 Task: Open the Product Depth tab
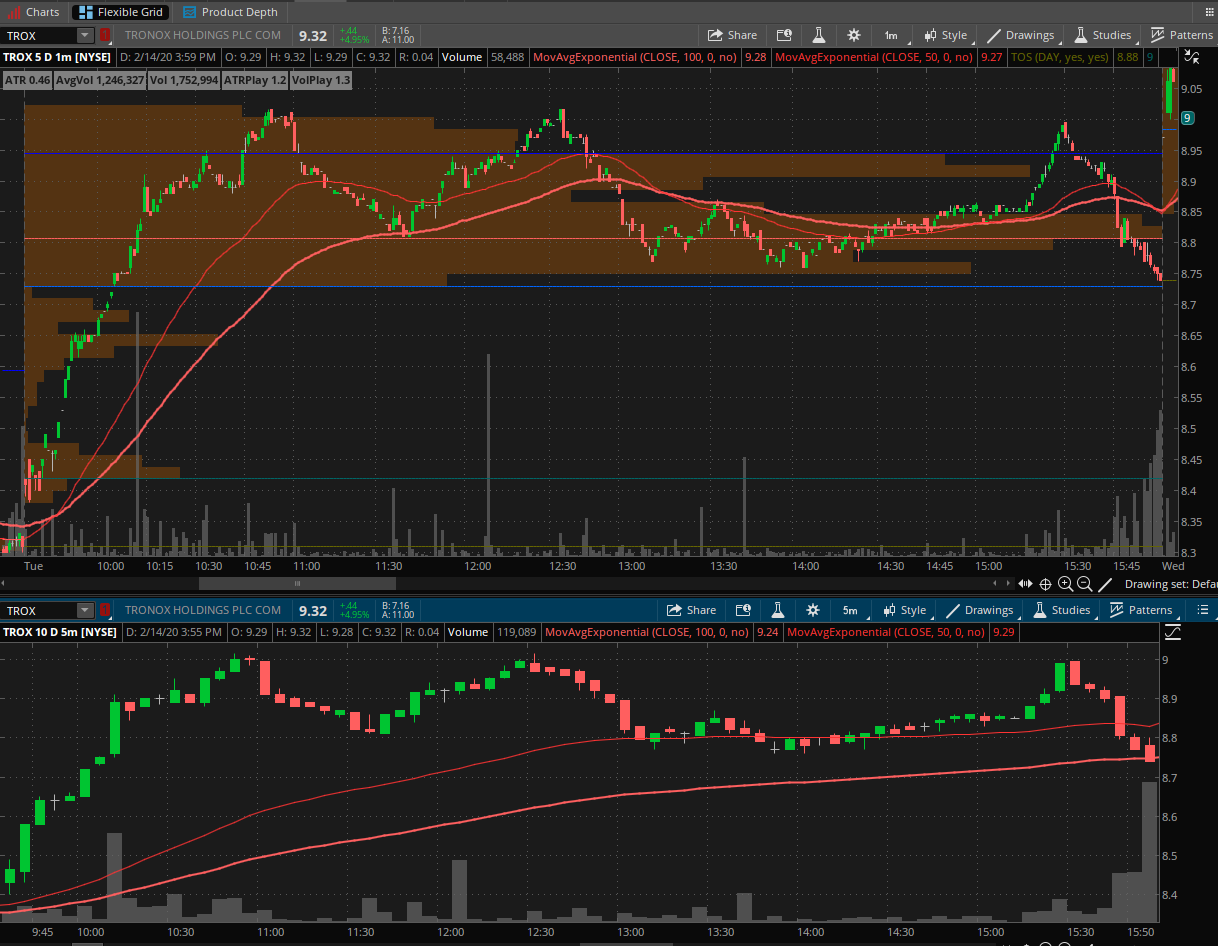pos(229,12)
